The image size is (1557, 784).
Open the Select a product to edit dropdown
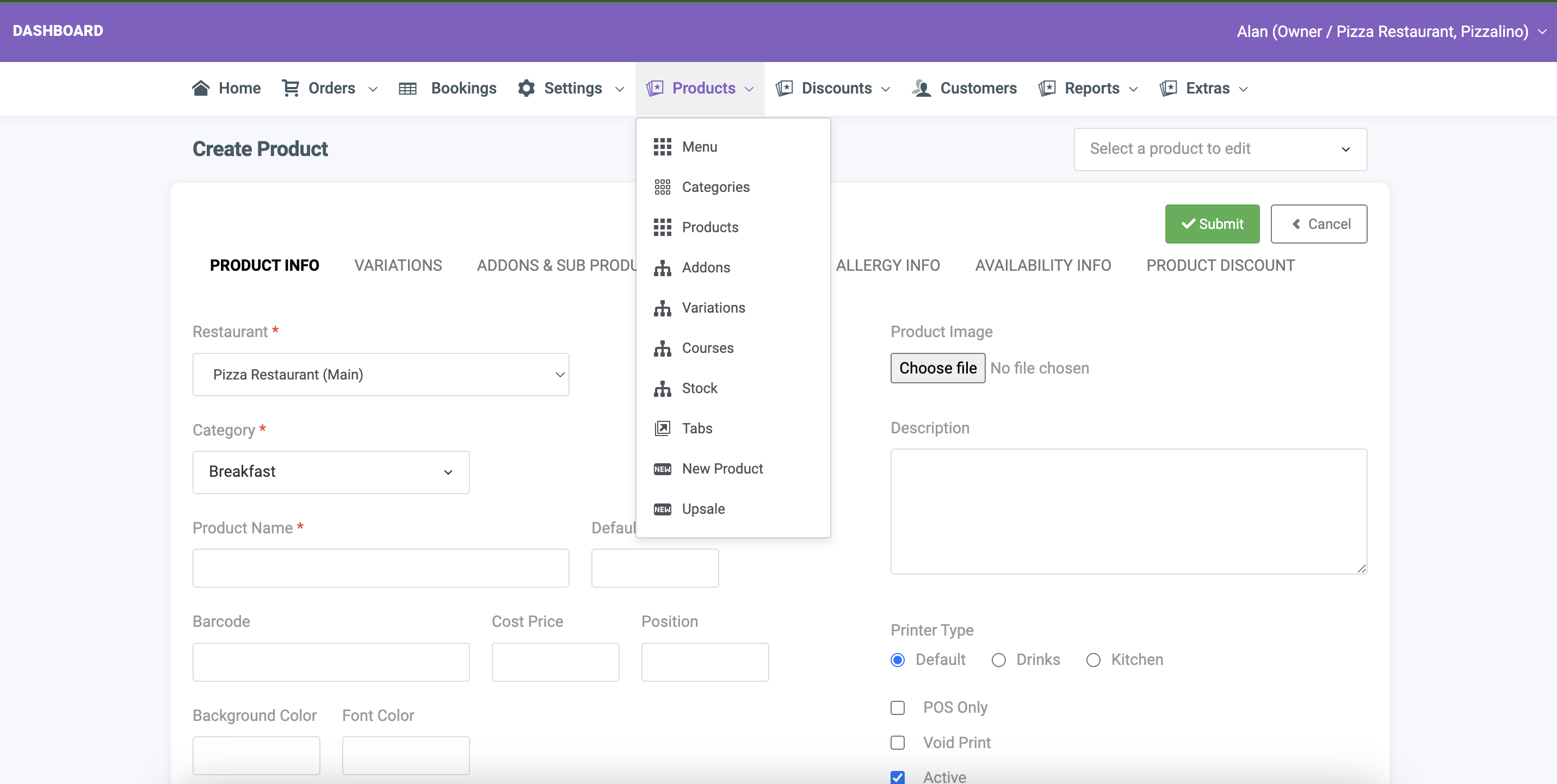(x=1220, y=148)
